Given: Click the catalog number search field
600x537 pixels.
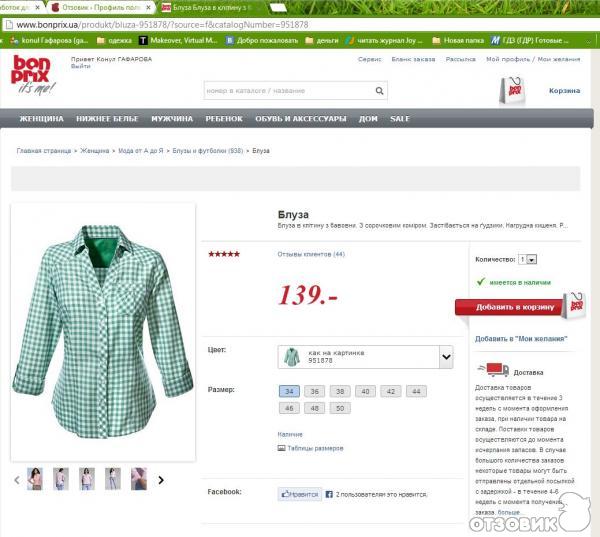Looking at the screenshot, I should [287, 91].
